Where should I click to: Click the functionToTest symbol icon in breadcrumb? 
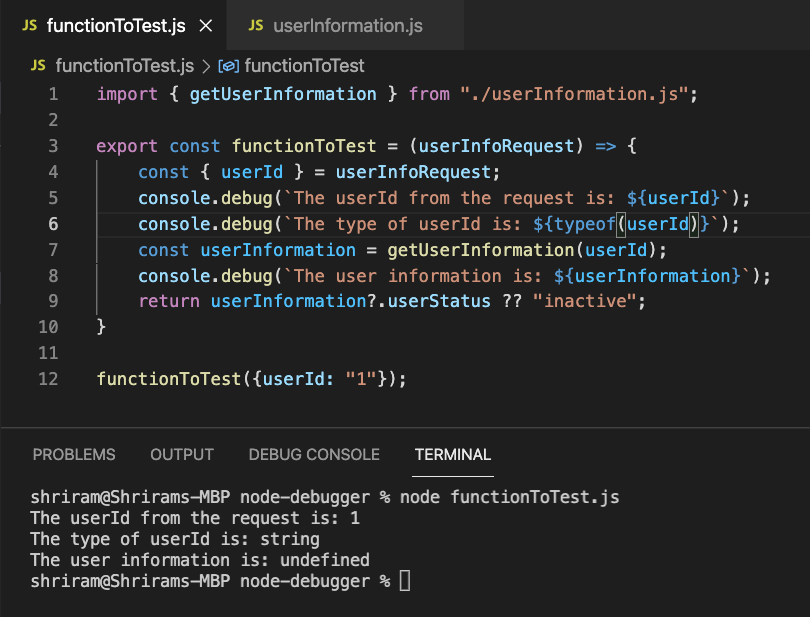[x=228, y=66]
